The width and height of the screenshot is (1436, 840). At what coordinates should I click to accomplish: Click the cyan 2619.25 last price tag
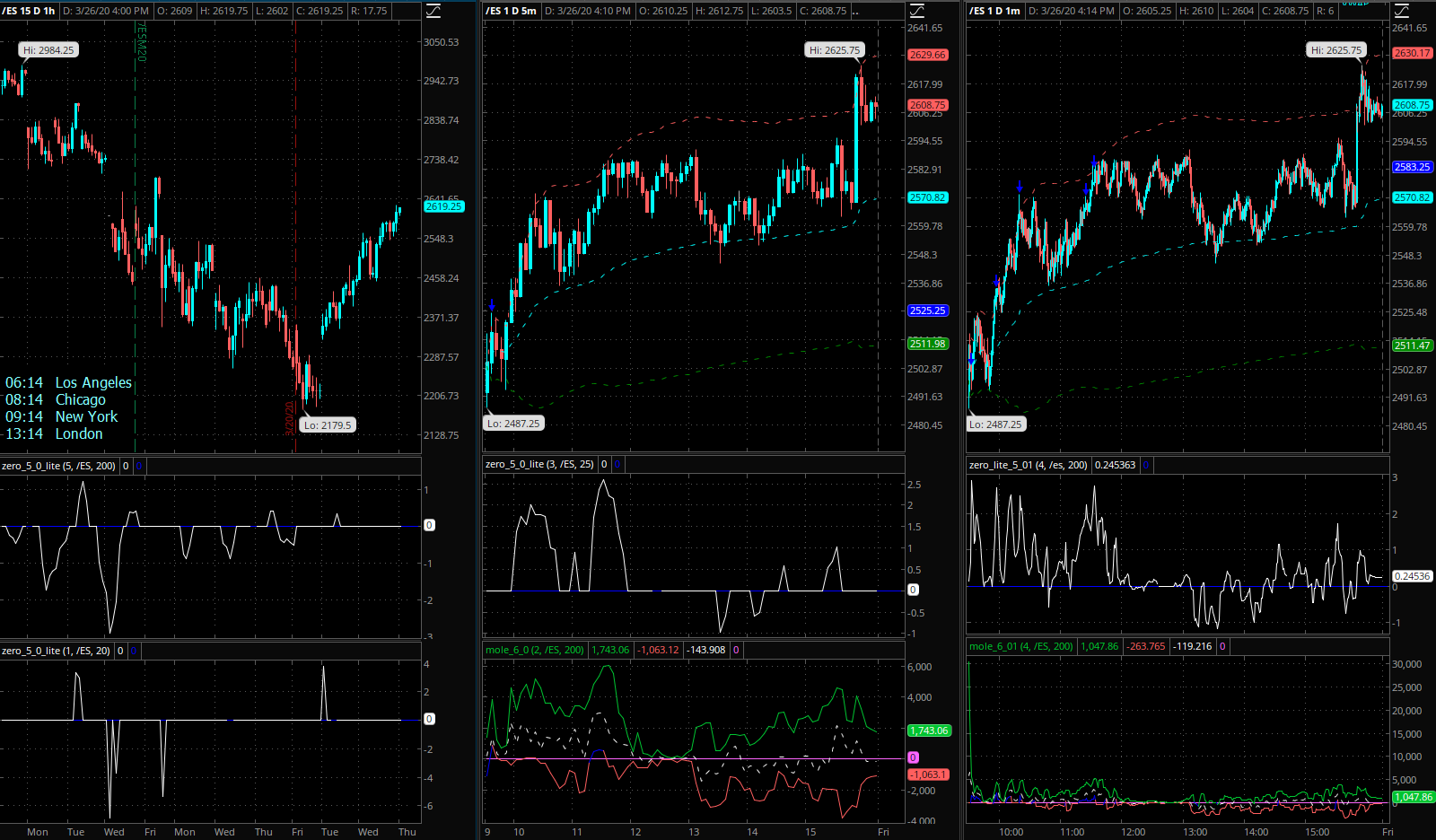(x=443, y=206)
